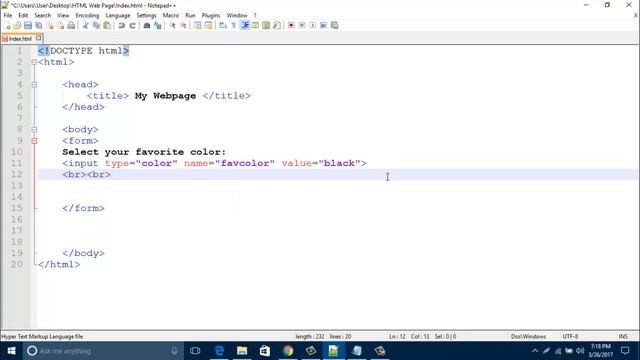
Task: Click the Windows Start button
Action: [x=11, y=351]
